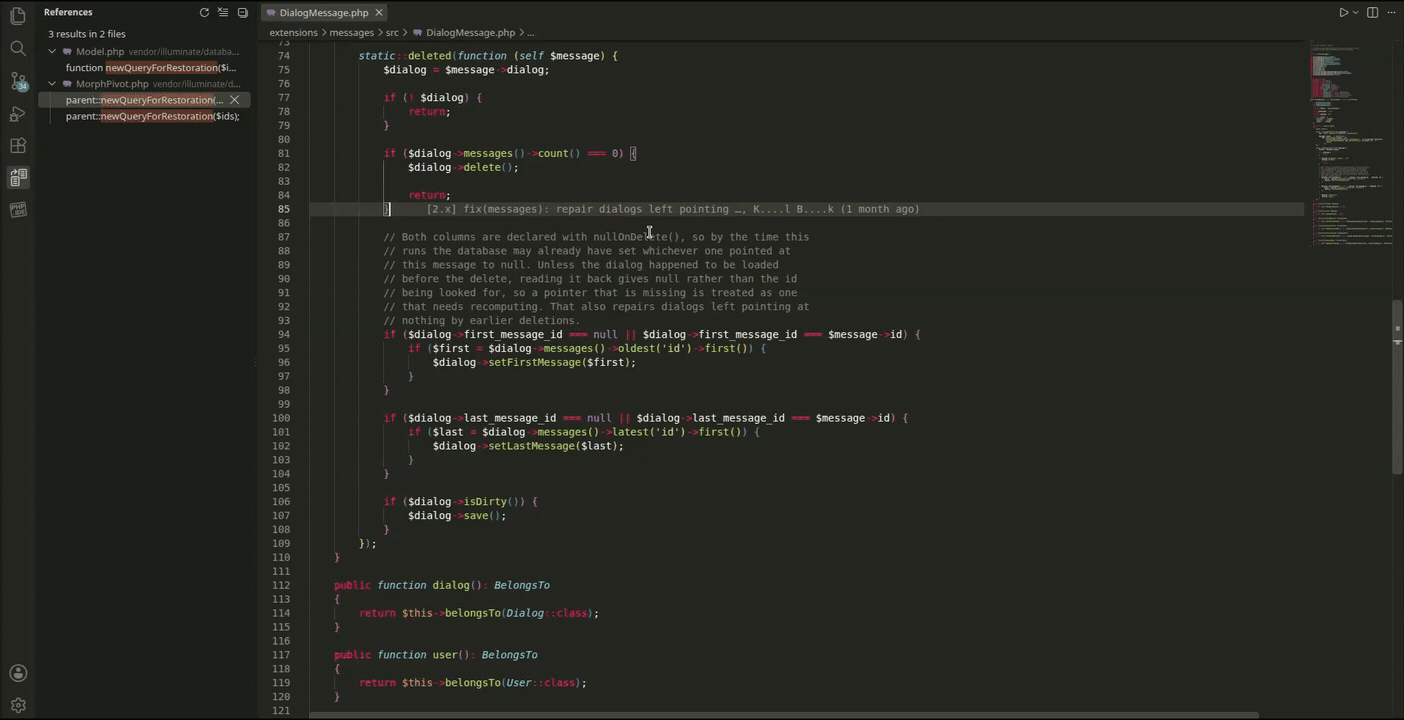Image resolution: width=1404 pixels, height=720 pixels.
Task: Click "$dialog->save();" on line 107
Action: [x=457, y=516]
